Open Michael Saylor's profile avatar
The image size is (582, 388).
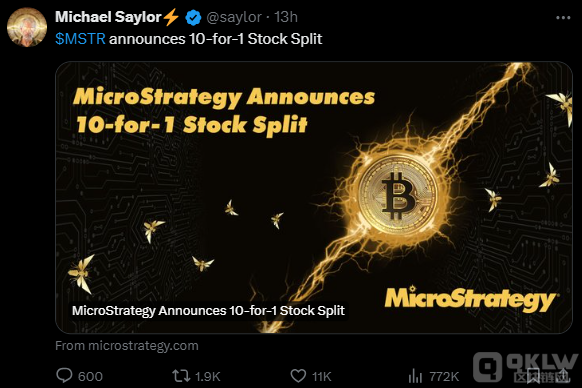[27, 27]
